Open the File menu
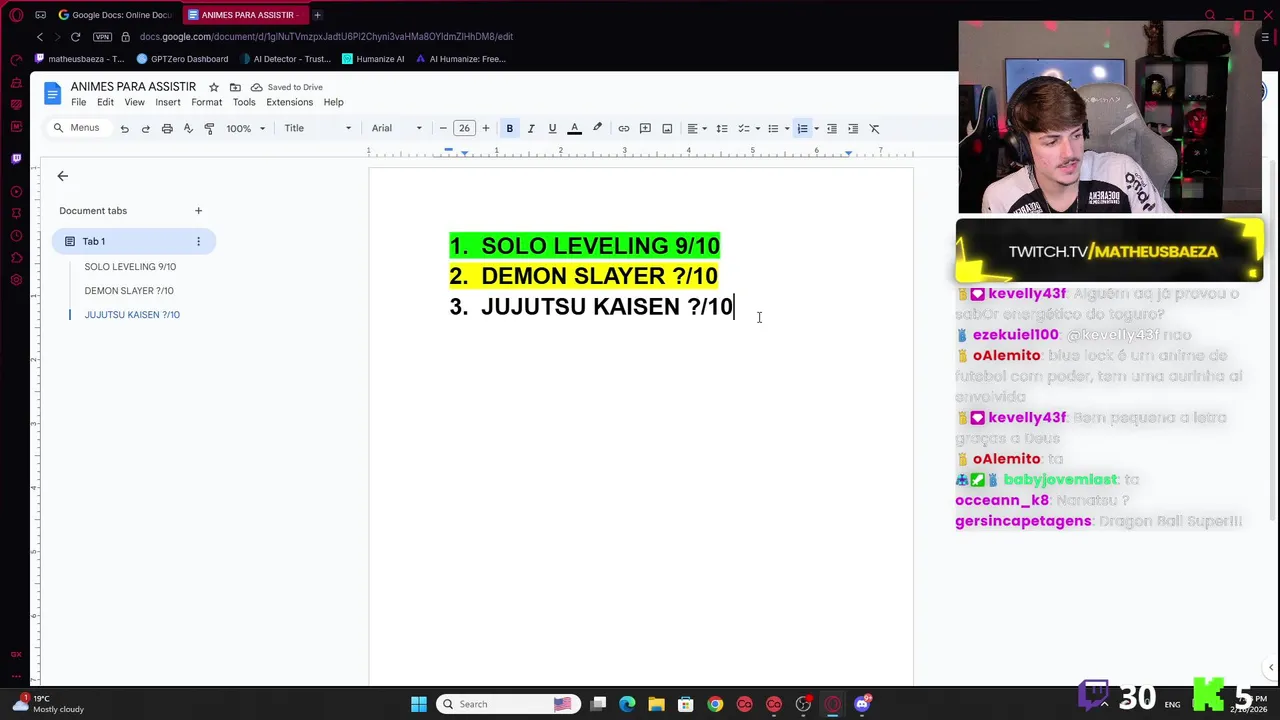The height and width of the screenshot is (720, 1280). (x=78, y=102)
